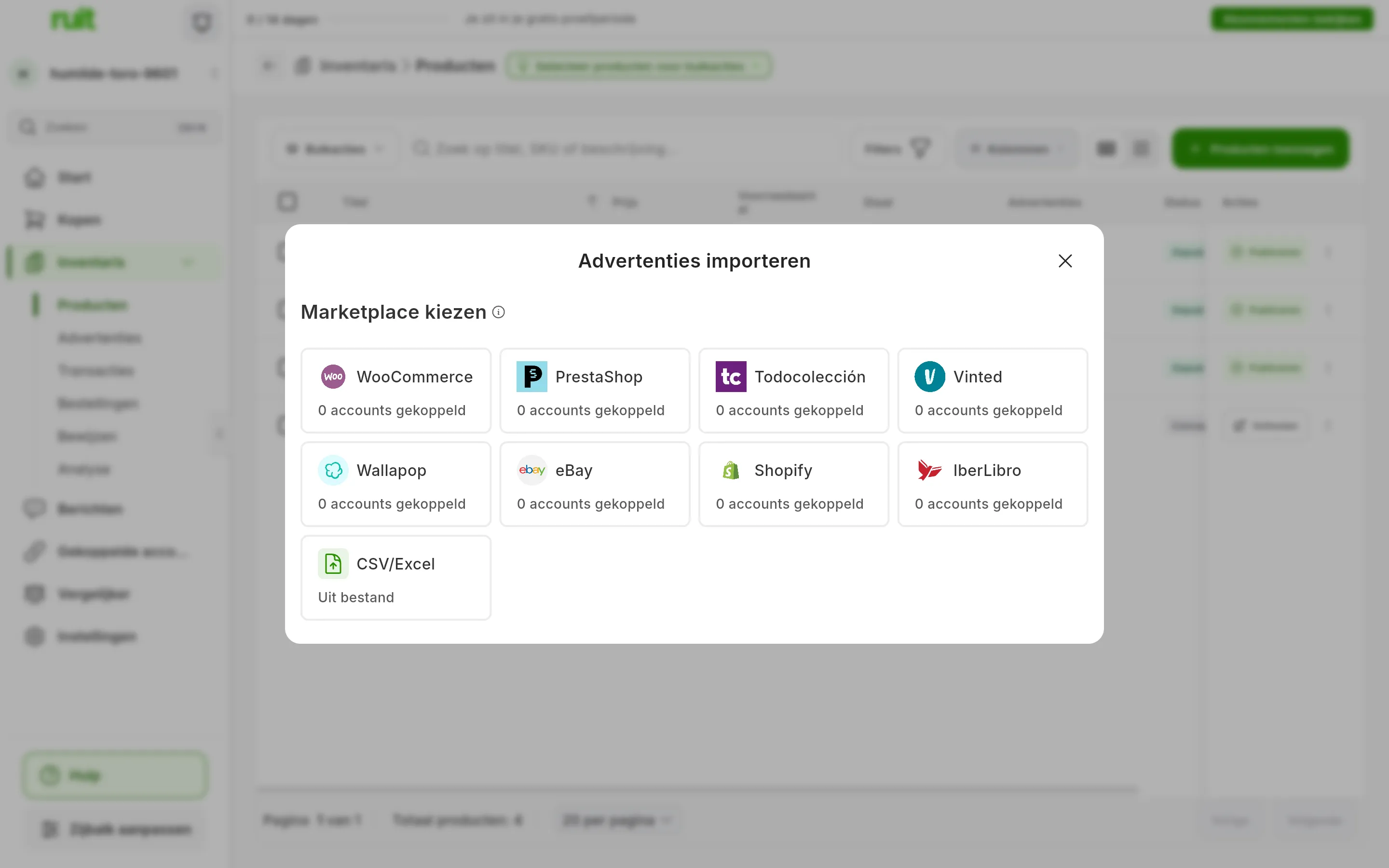Click the PrestaShop logo icon
1389x868 pixels.
pos(531,377)
